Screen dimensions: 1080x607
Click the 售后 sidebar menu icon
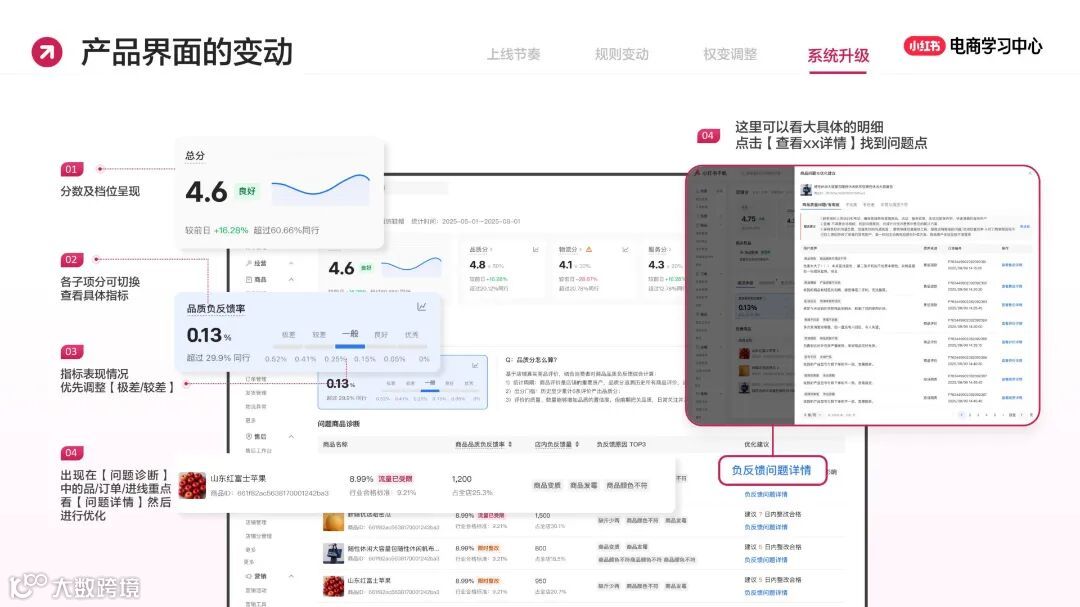(x=249, y=437)
